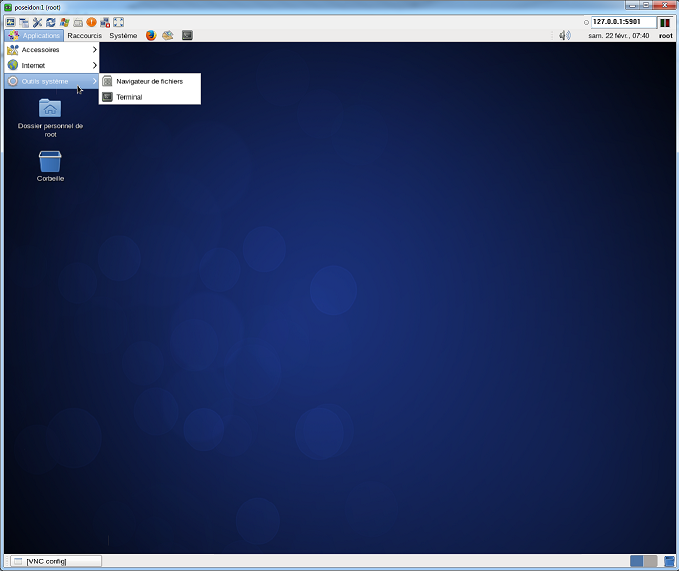Open the Système menu
This screenshot has width=679, height=571.
[x=123, y=35]
